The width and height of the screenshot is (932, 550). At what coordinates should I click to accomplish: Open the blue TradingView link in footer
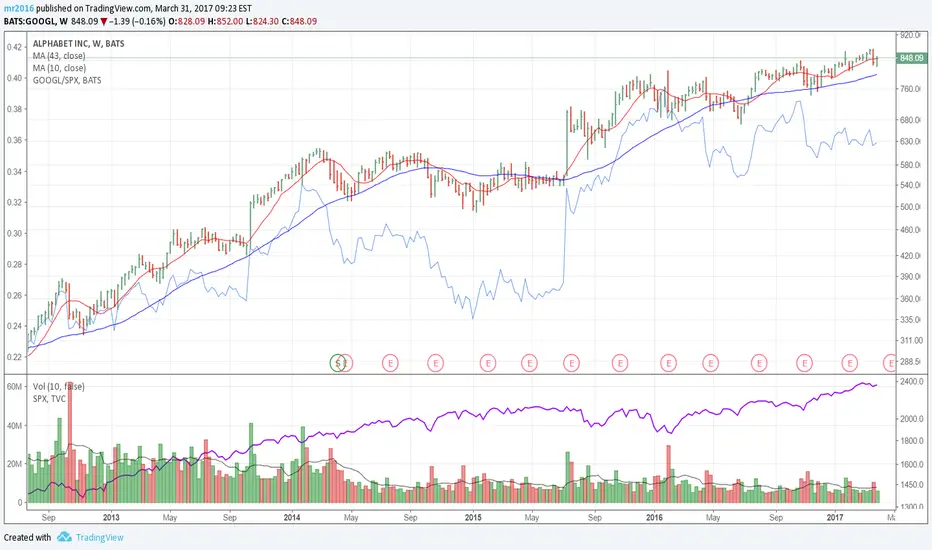pyautogui.click(x=99, y=538)
